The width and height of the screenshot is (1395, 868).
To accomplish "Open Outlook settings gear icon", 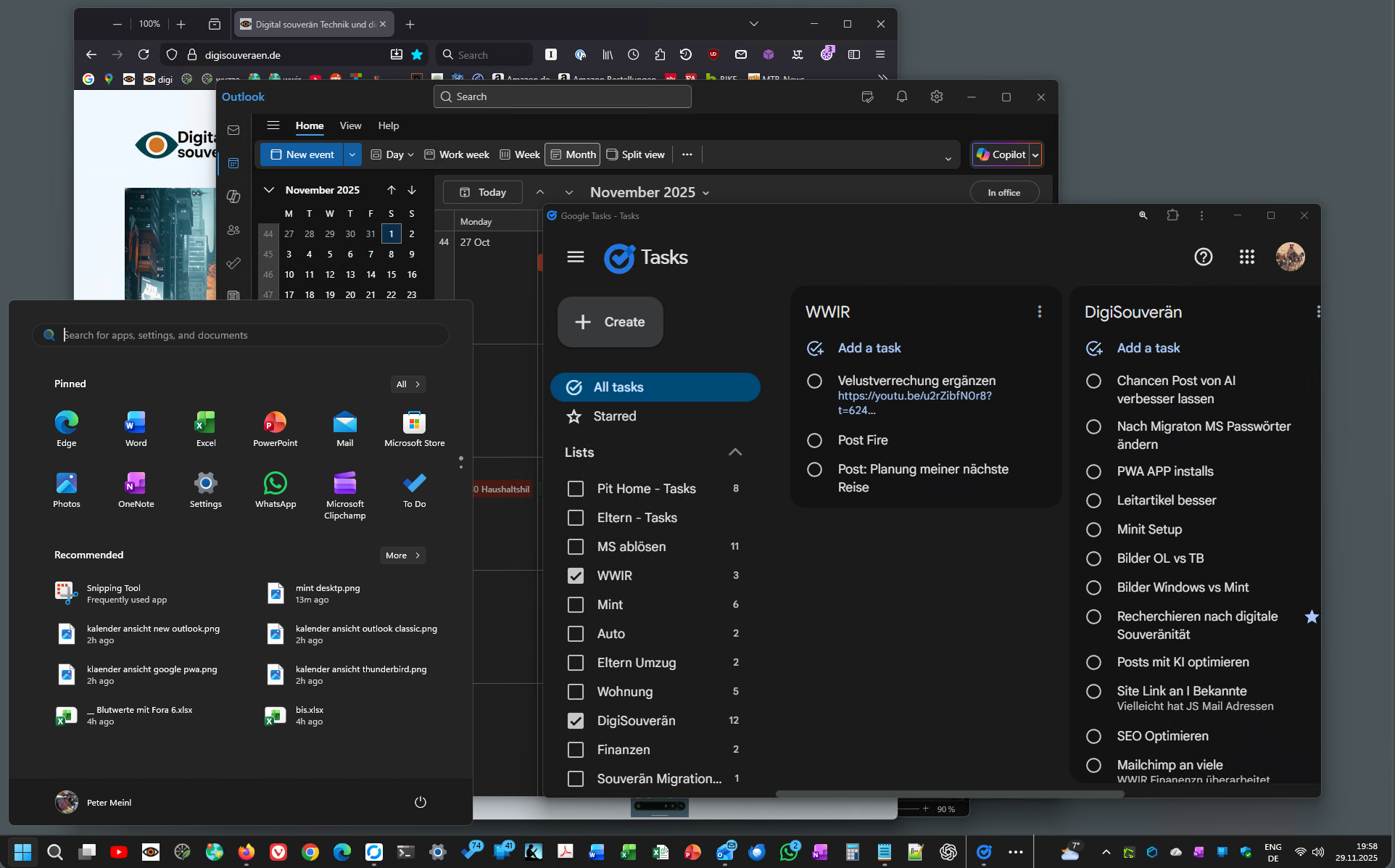I will point(936,96).
